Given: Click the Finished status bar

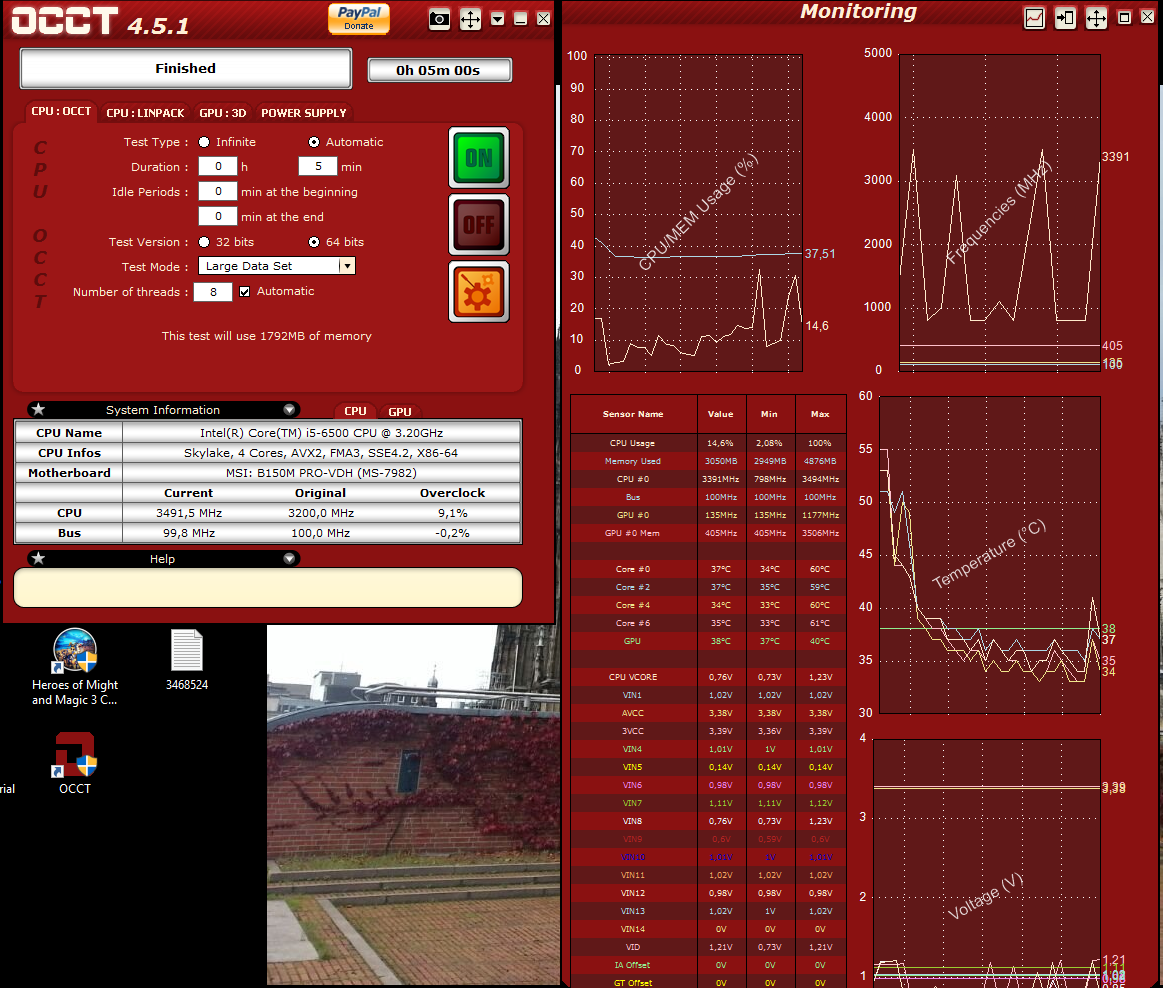Looking at the screenshot, I should click(x=185, y=68).
